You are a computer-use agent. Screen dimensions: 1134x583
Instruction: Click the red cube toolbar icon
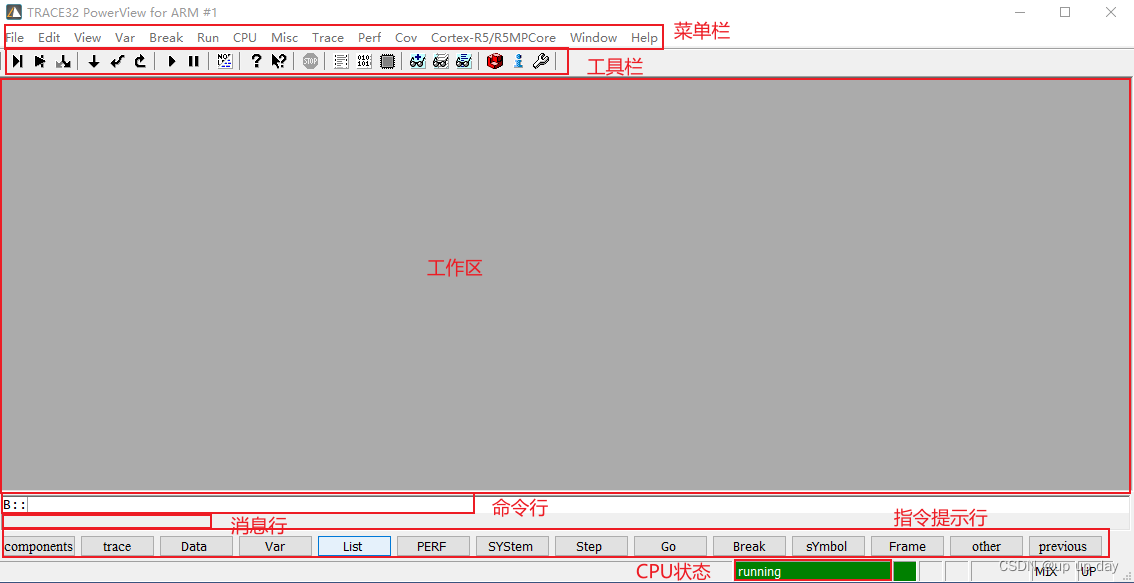coord(495,61)
